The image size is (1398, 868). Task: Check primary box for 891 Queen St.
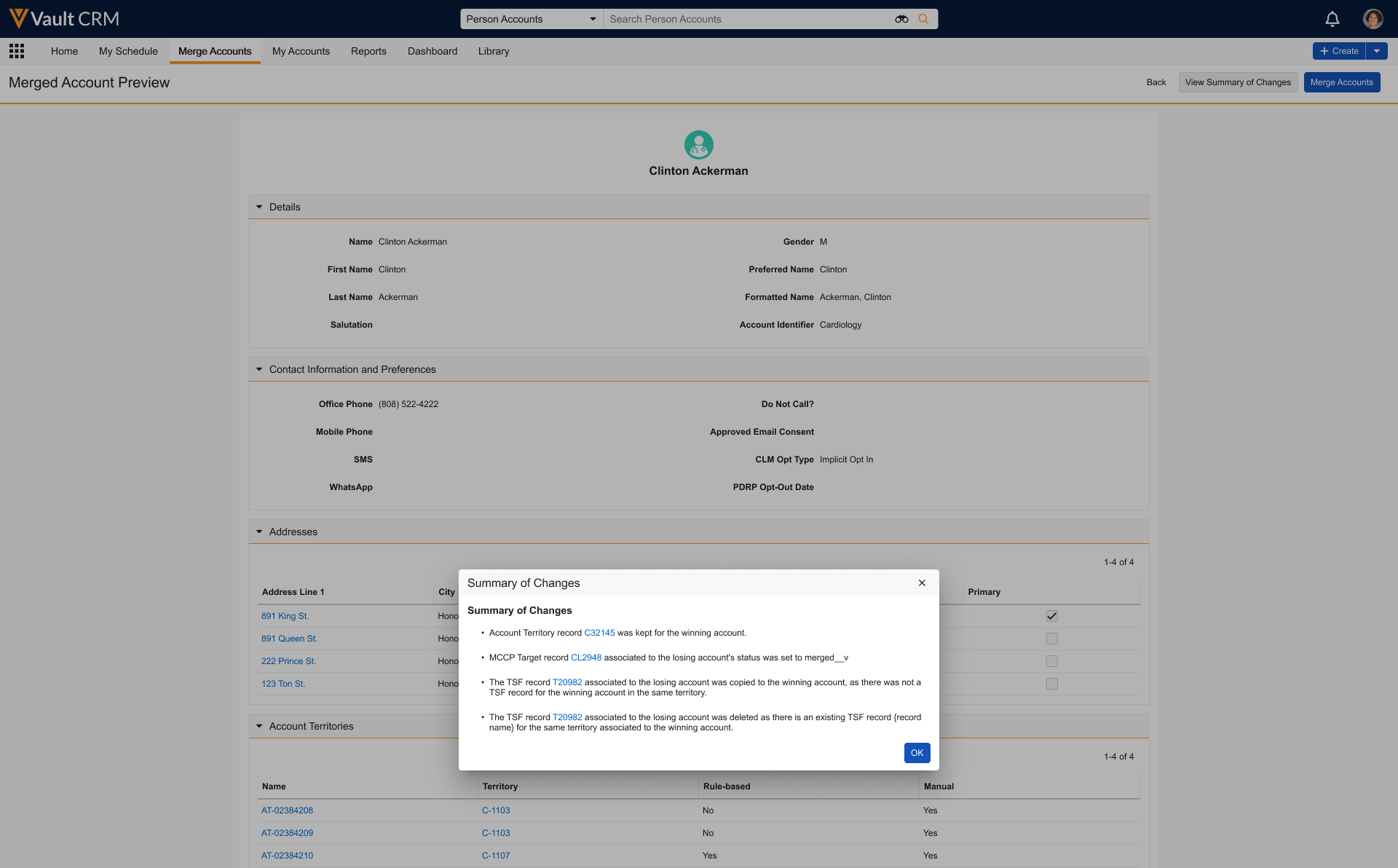1051,639
